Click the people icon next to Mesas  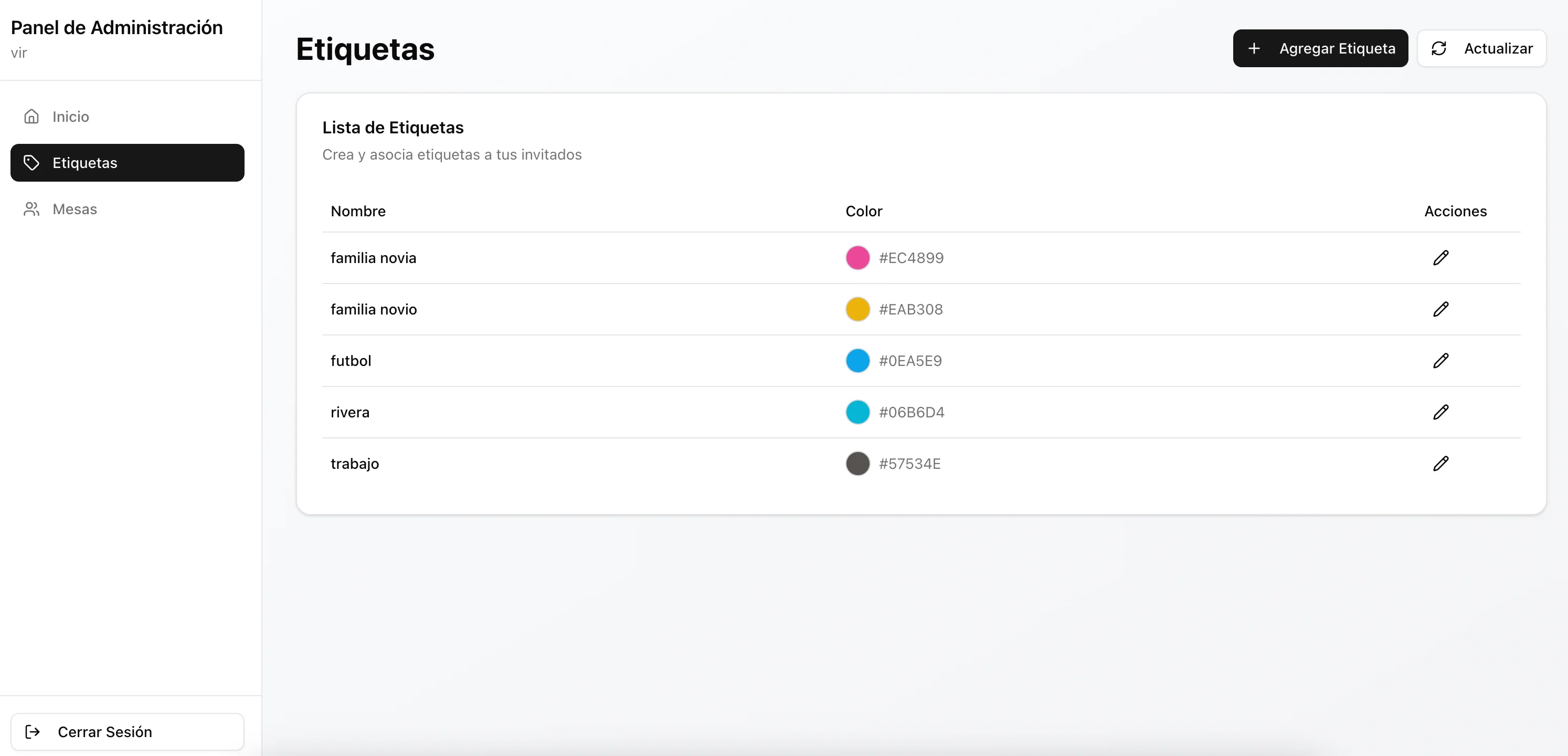click(x=31, y=208)
